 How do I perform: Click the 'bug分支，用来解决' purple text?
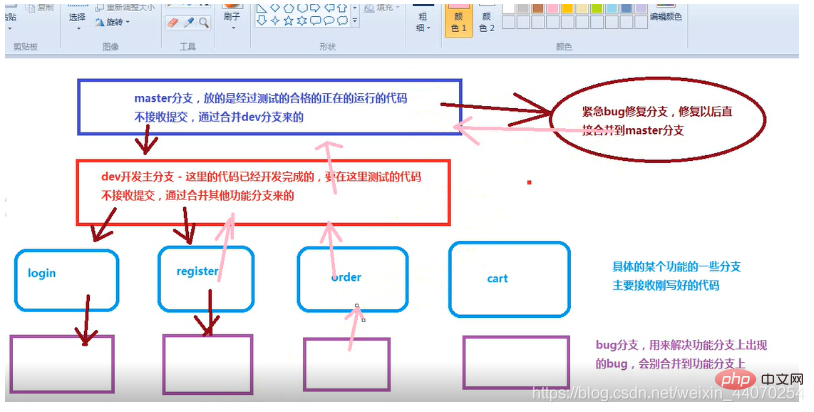click(x=681, y=345)
